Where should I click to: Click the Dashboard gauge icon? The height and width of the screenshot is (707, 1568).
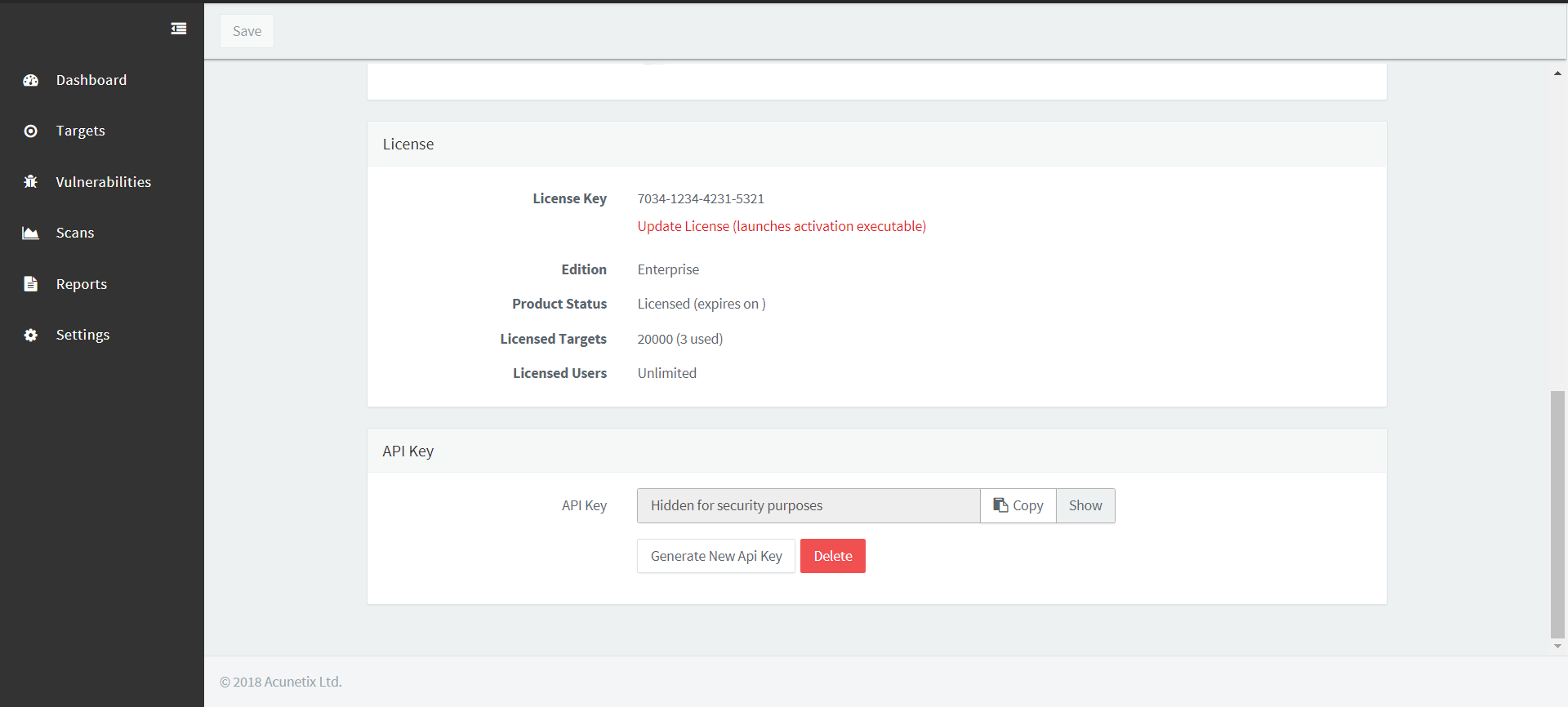click(31, 80)
